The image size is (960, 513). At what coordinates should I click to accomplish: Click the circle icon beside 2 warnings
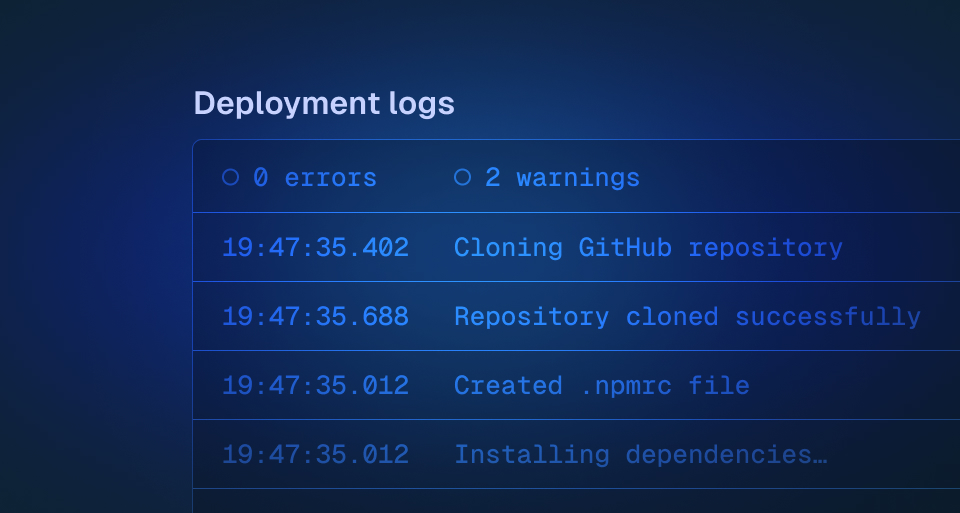coord(462,178)
